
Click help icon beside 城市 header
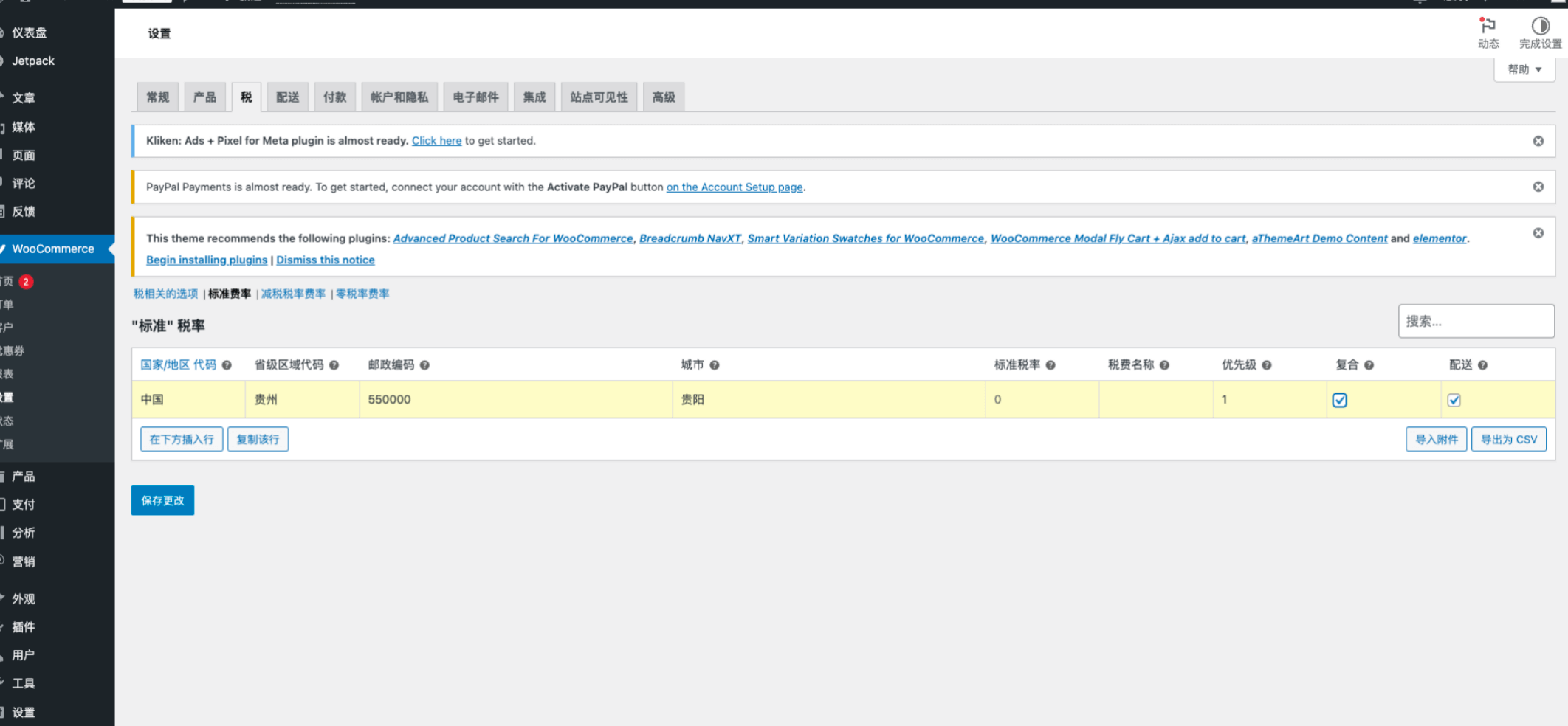tap(715, 365)
